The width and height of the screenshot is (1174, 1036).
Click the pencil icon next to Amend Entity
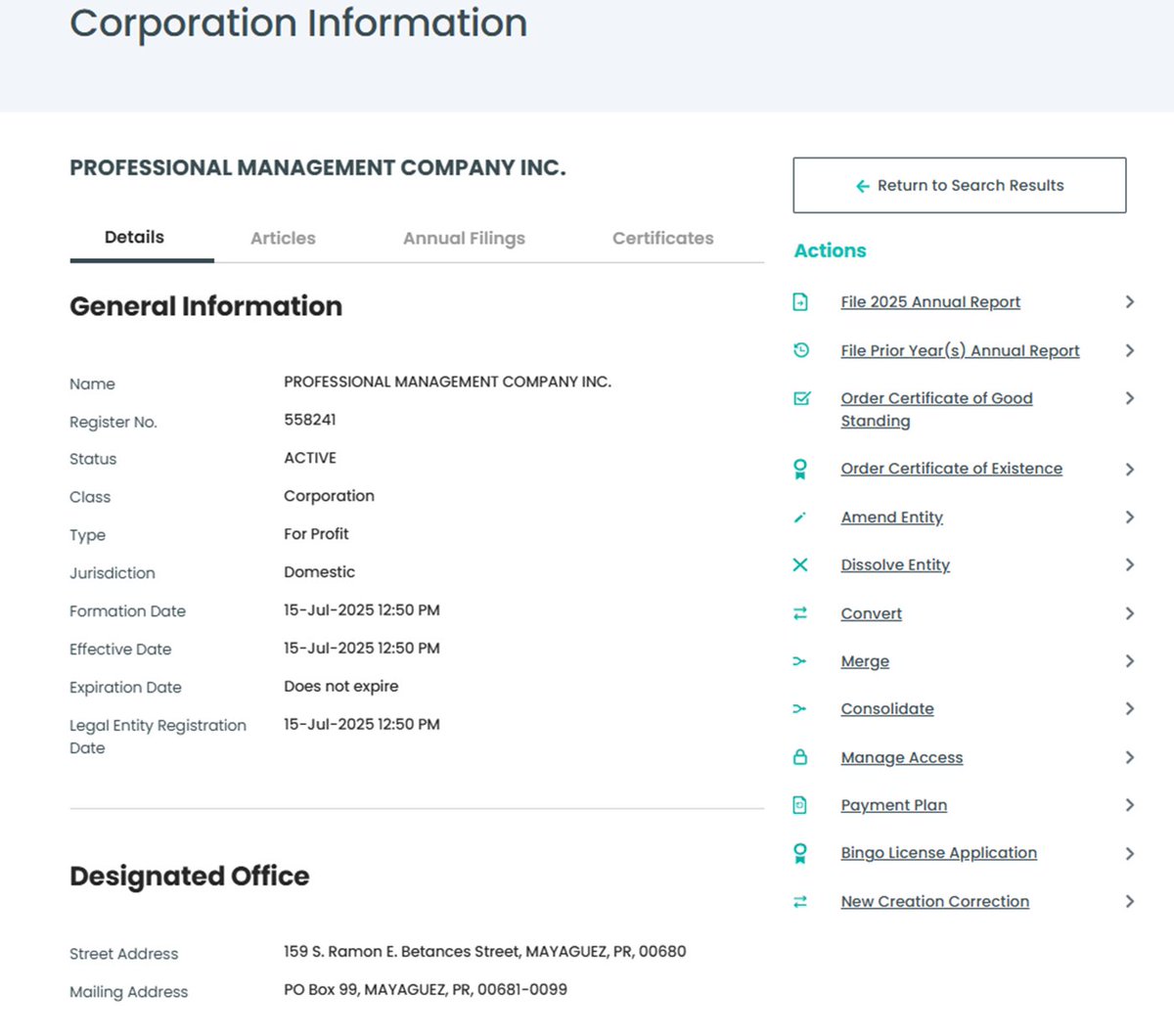799,518
